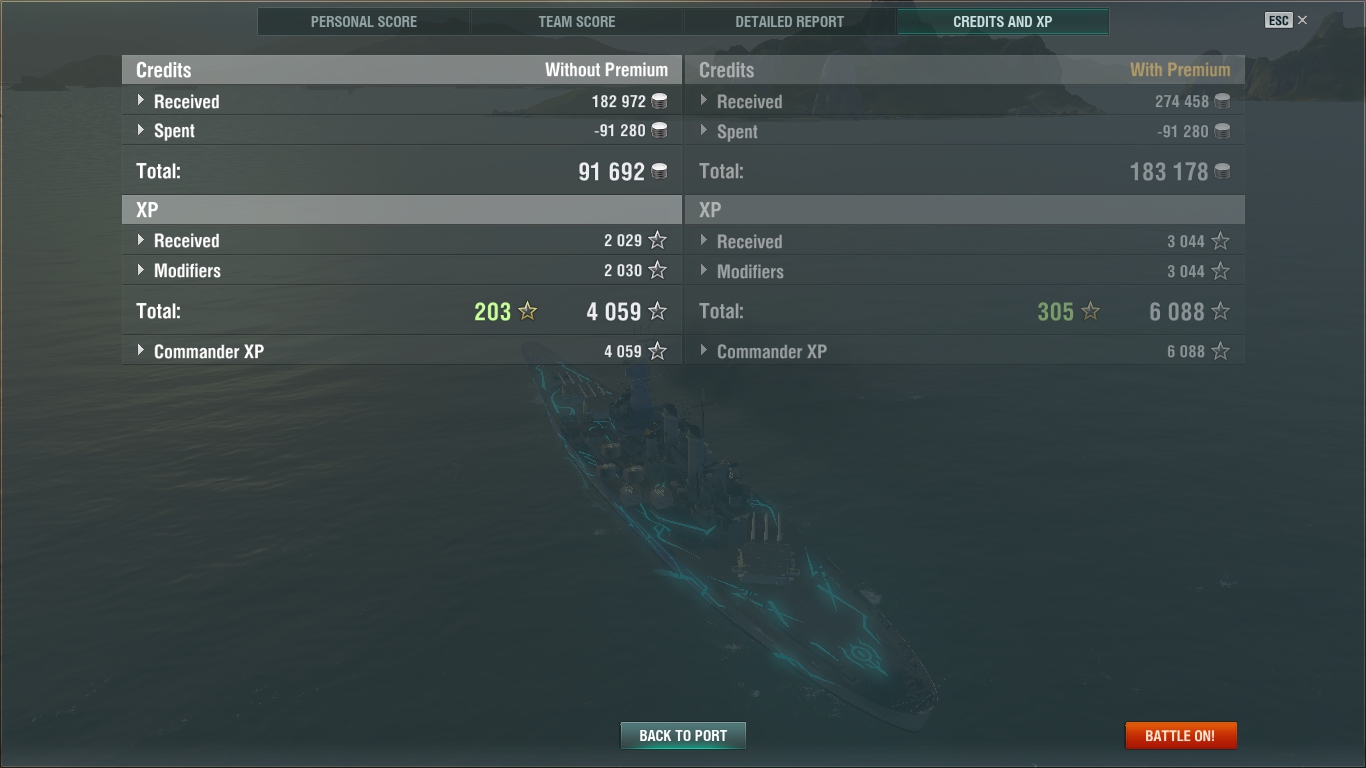Click the coin icon next to 91 692 total
The height and width of the screenshot is (768, 1366).
[659, 171]
